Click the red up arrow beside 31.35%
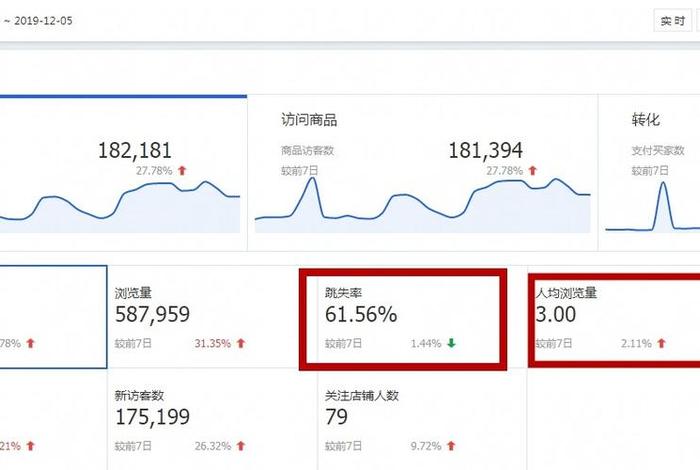Screen dimensions: 700x470 241,344
